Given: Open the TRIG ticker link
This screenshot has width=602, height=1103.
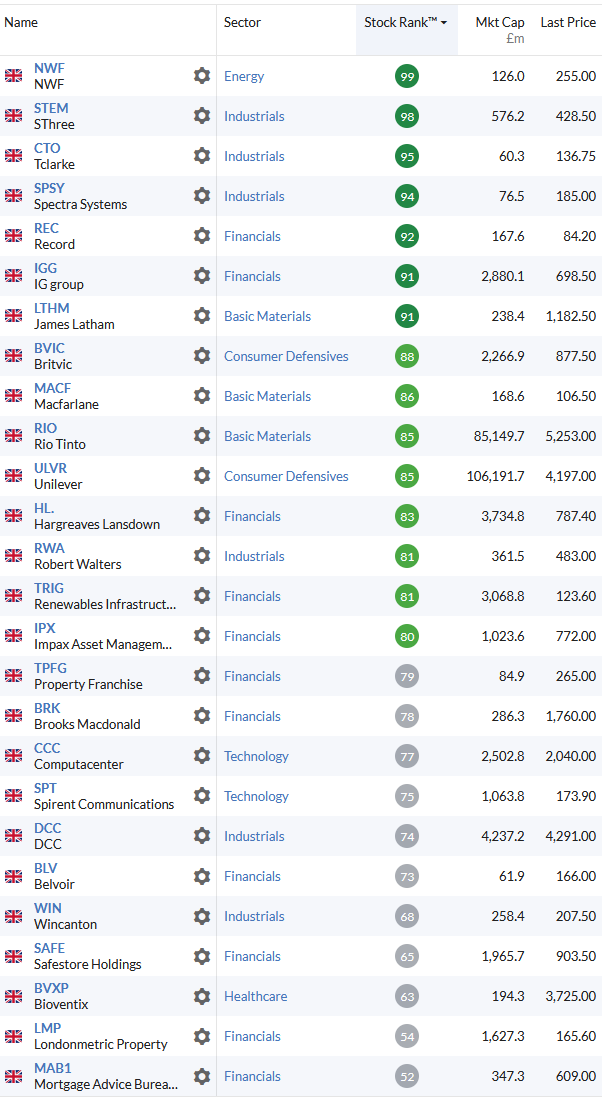Looking at the screenshot, I should [49, 588].
